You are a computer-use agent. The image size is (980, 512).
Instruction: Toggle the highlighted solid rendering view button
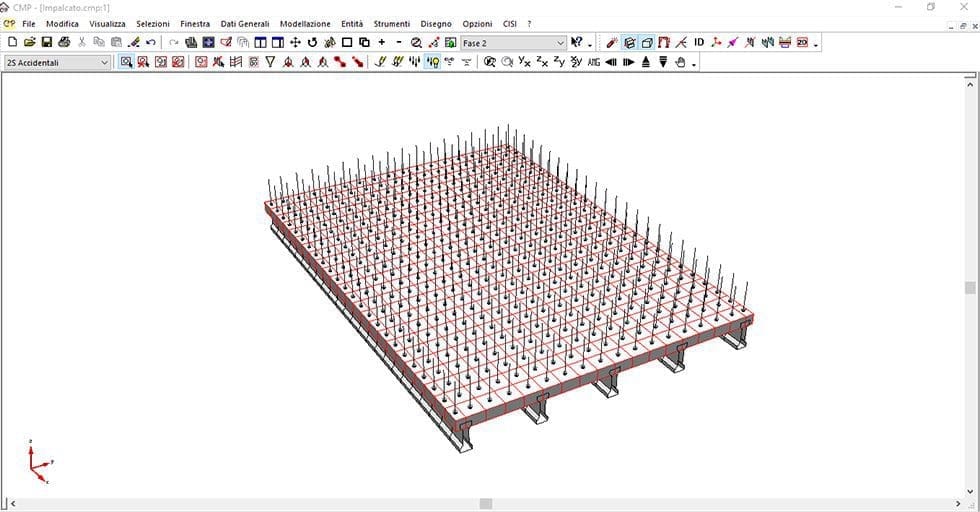coord(629,43)
